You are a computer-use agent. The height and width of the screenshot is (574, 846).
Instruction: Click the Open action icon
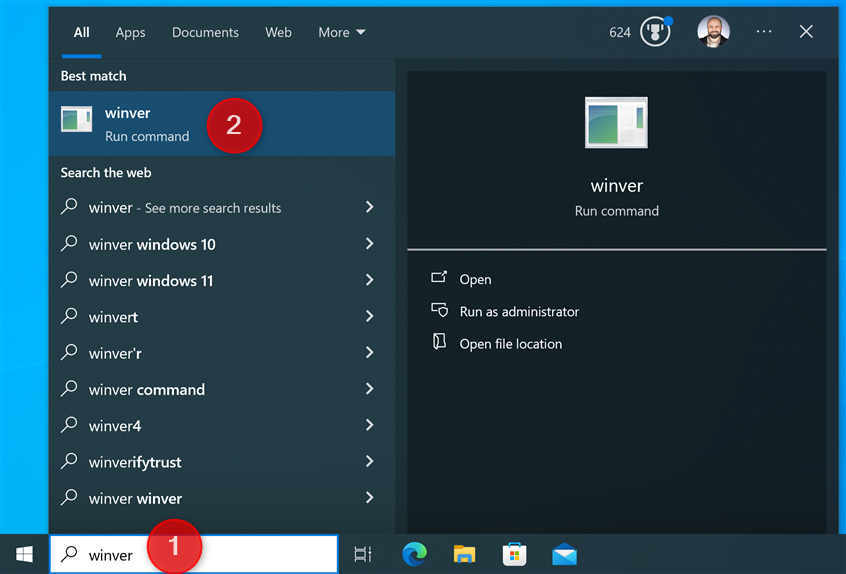click(439, 277)
